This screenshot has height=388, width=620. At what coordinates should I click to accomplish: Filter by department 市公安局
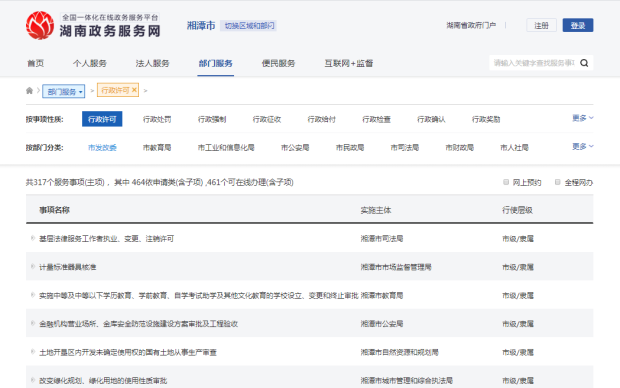click(x=295, y=148)
